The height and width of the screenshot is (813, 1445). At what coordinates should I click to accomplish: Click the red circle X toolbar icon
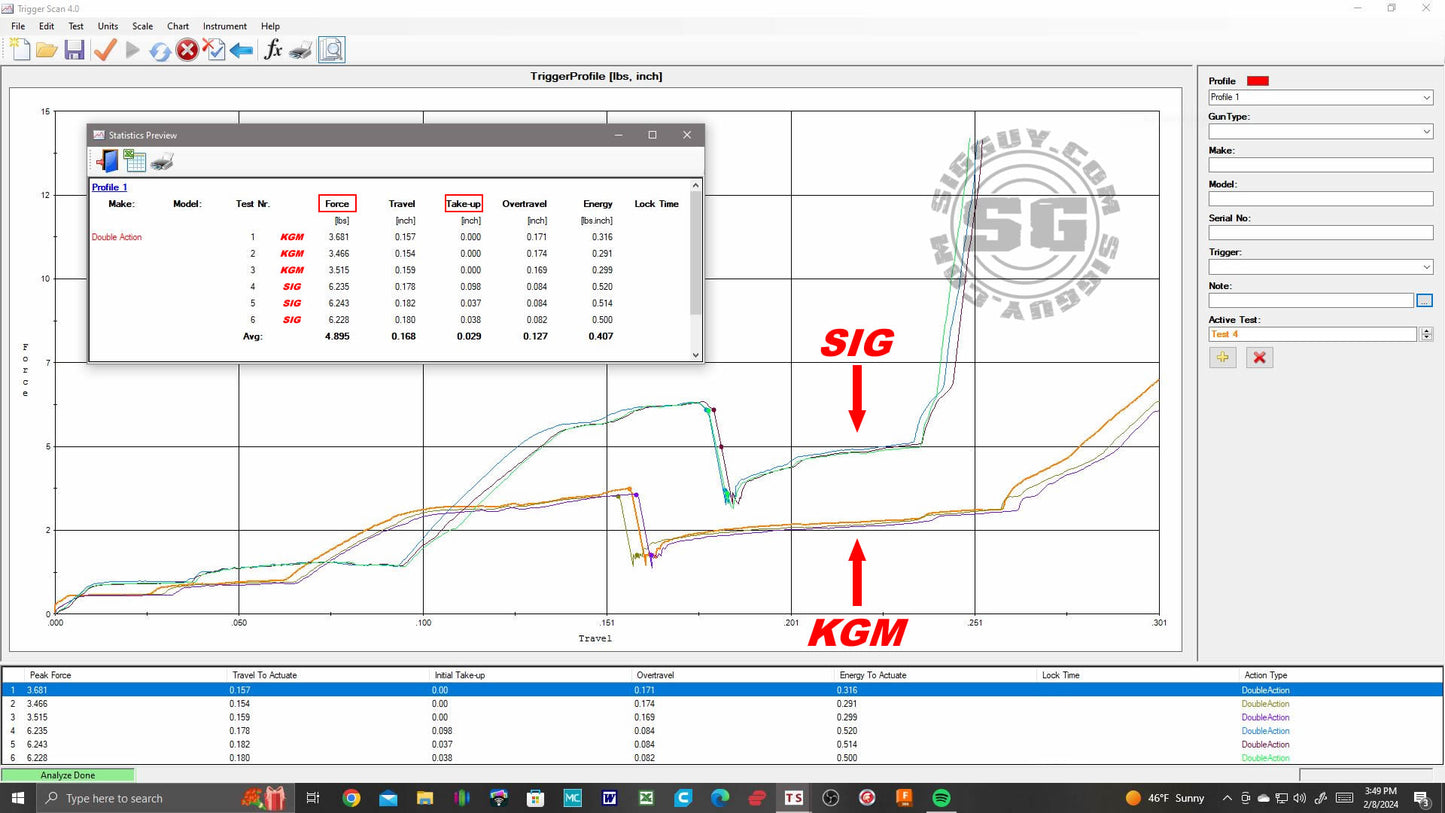point(187,49)
